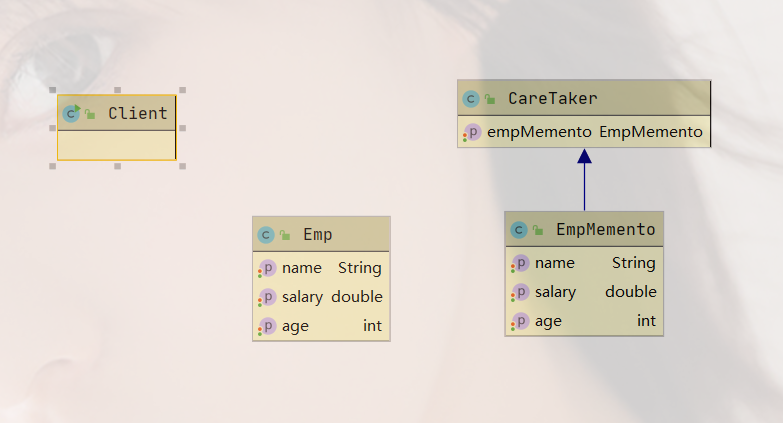Select the empMemento property name in CareTaker

click(x=539, y=132)
